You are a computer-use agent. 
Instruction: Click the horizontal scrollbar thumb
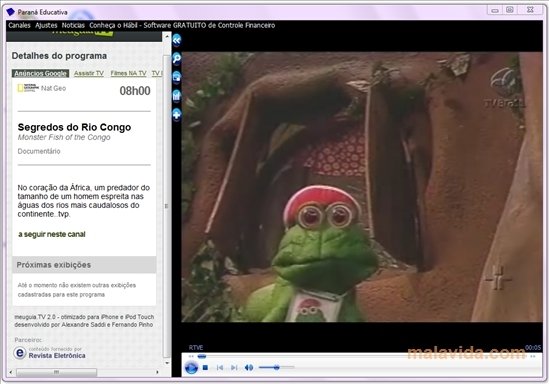click(x=56, y=372)
